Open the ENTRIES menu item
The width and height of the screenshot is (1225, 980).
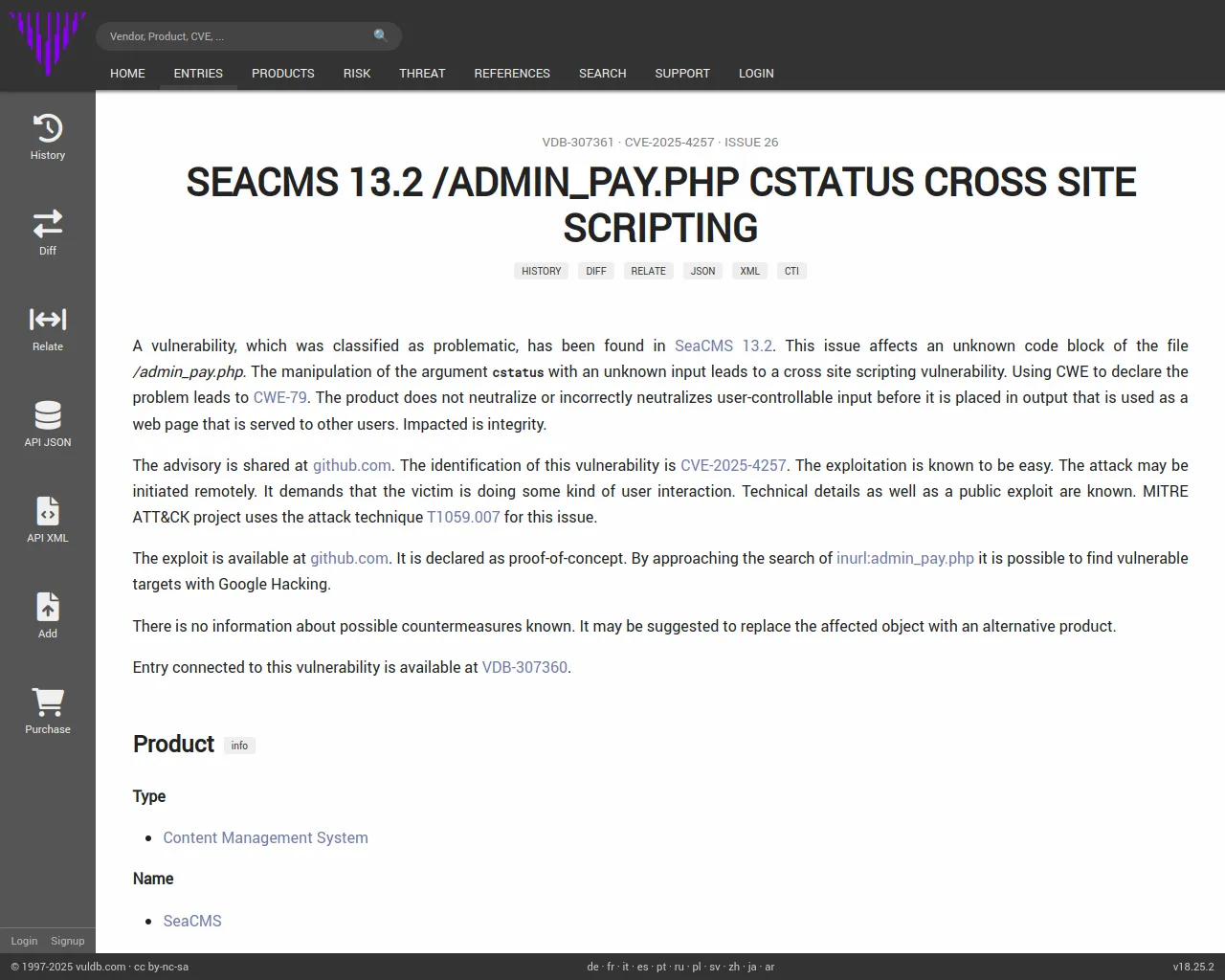click(198, 73)
